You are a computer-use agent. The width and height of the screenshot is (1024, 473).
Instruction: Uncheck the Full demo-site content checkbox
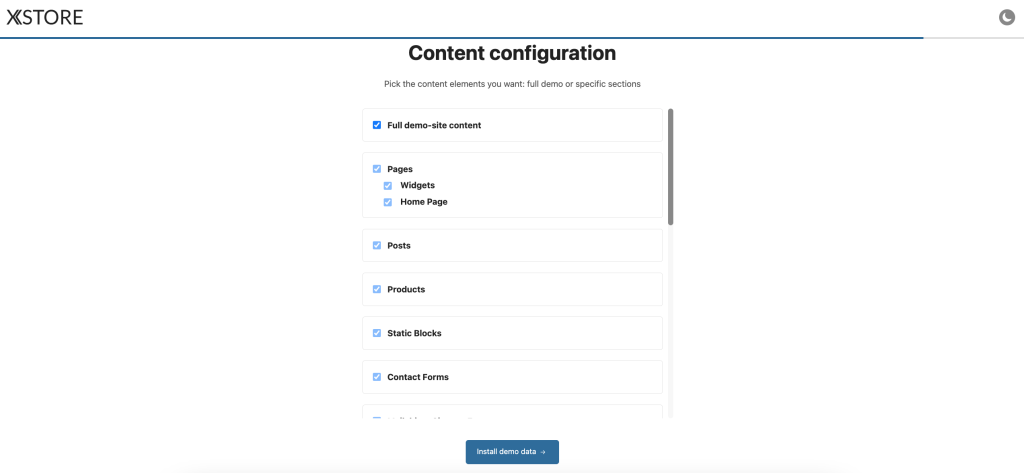click(x=377, y=125)
